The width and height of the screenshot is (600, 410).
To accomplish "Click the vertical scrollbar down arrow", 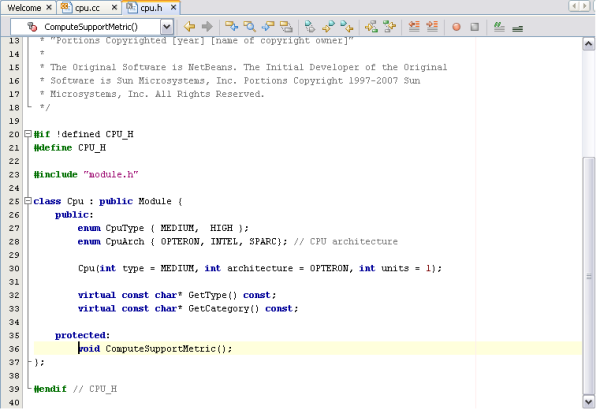I will [x=589, y=402].
